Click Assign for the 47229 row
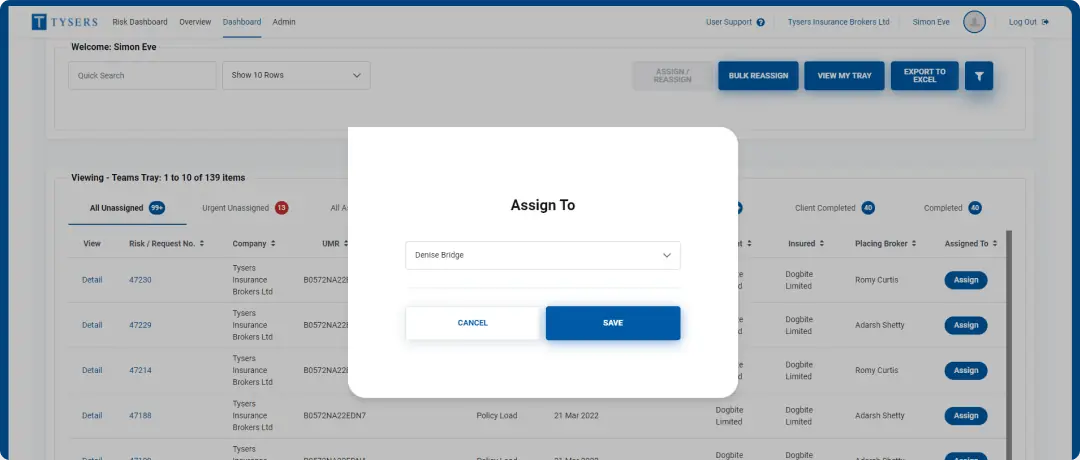This screenshot has height=460, width=1080. tap(966, 325)
